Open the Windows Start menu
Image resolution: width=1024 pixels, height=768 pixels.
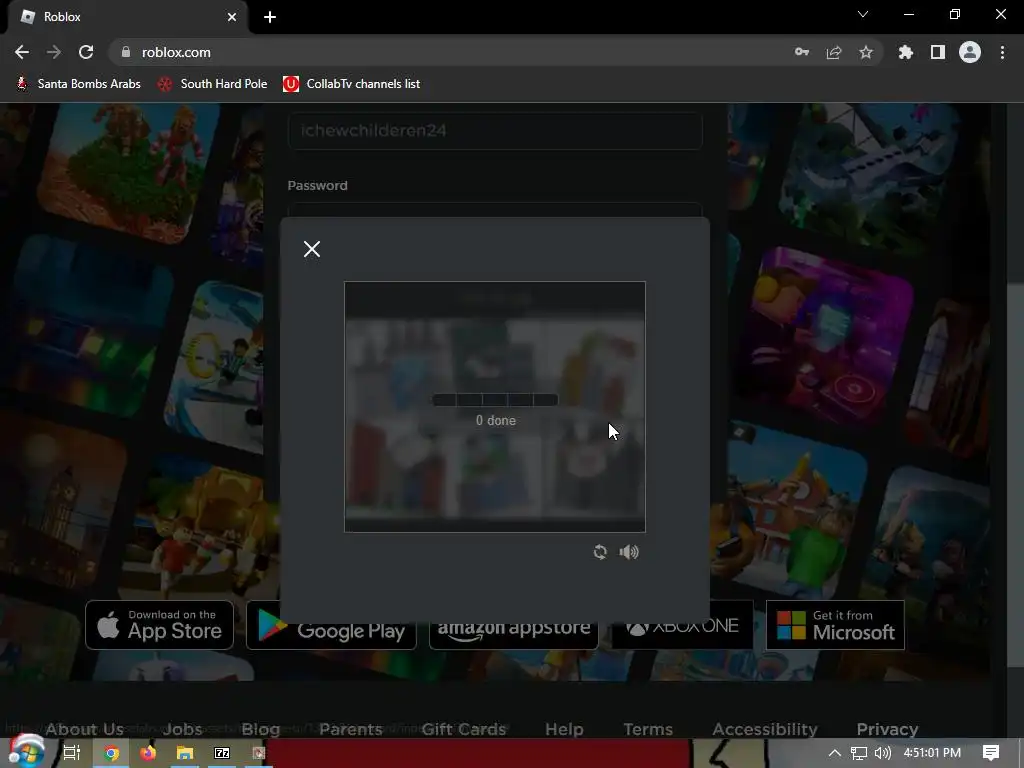26,752
